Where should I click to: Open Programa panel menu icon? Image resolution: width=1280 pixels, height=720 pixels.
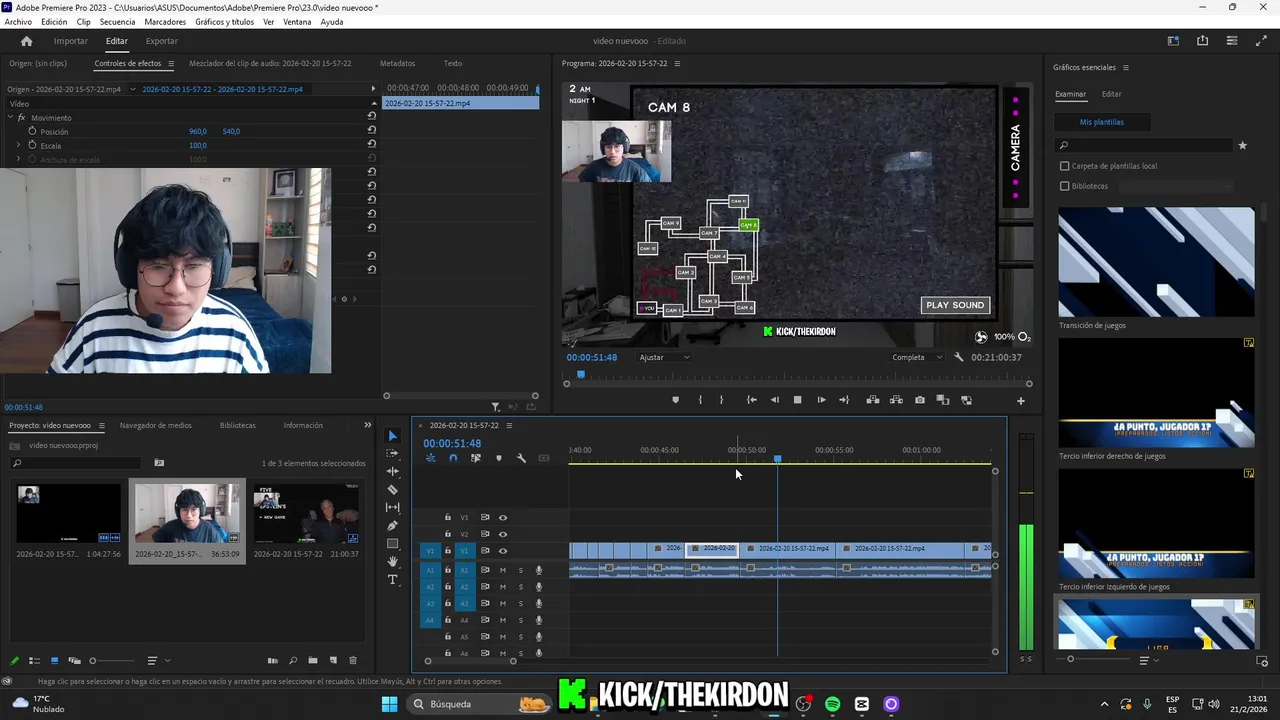pos(677,63)
